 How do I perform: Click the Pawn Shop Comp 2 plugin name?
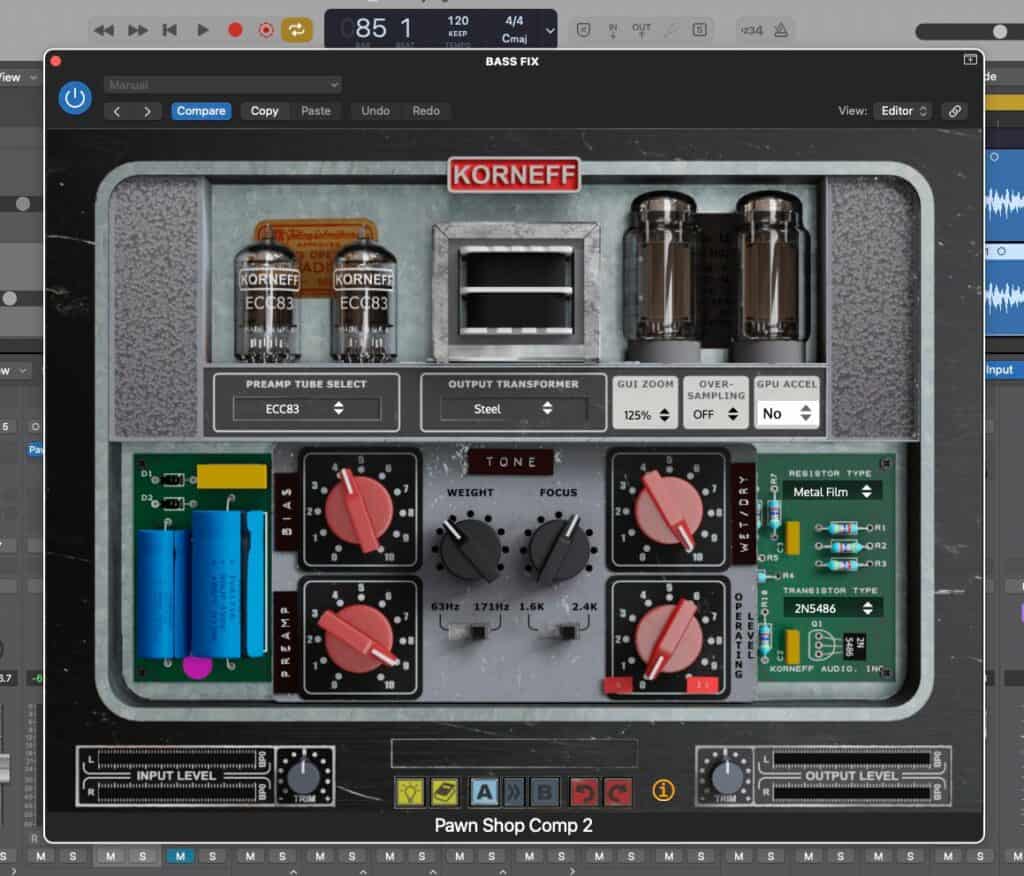[513, 826]
